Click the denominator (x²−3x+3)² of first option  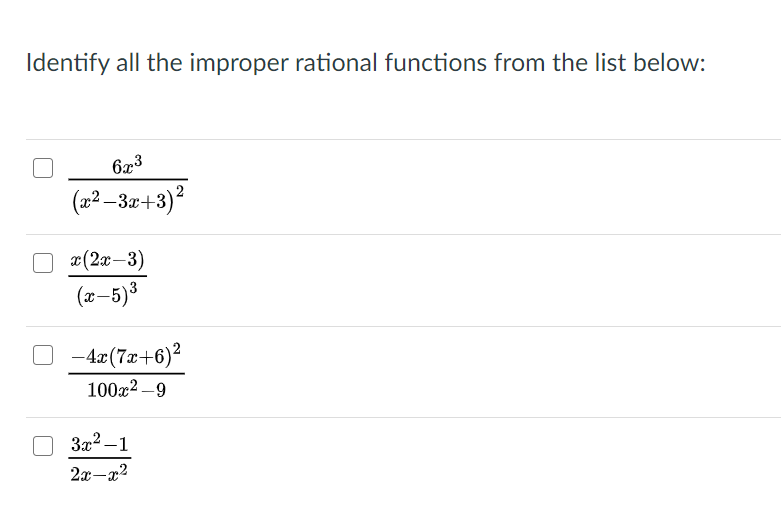pos(128,200)
